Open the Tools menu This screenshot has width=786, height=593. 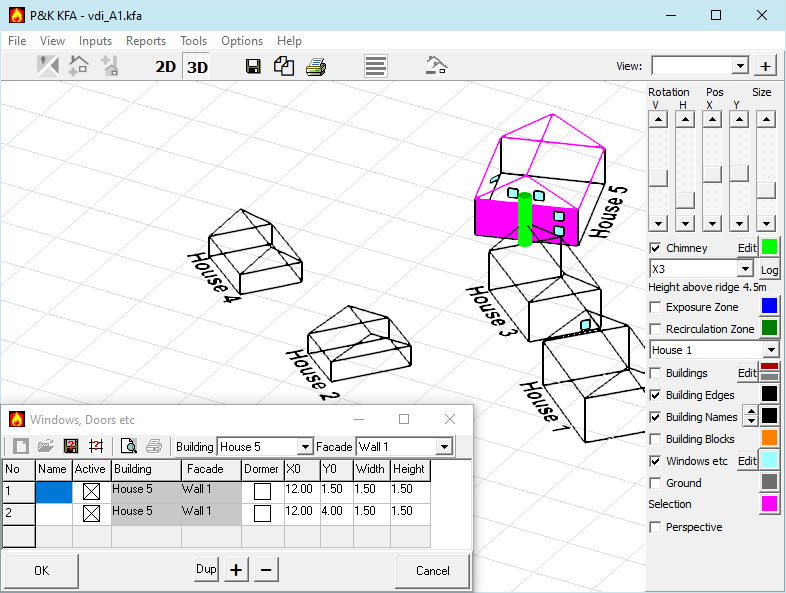193,41
